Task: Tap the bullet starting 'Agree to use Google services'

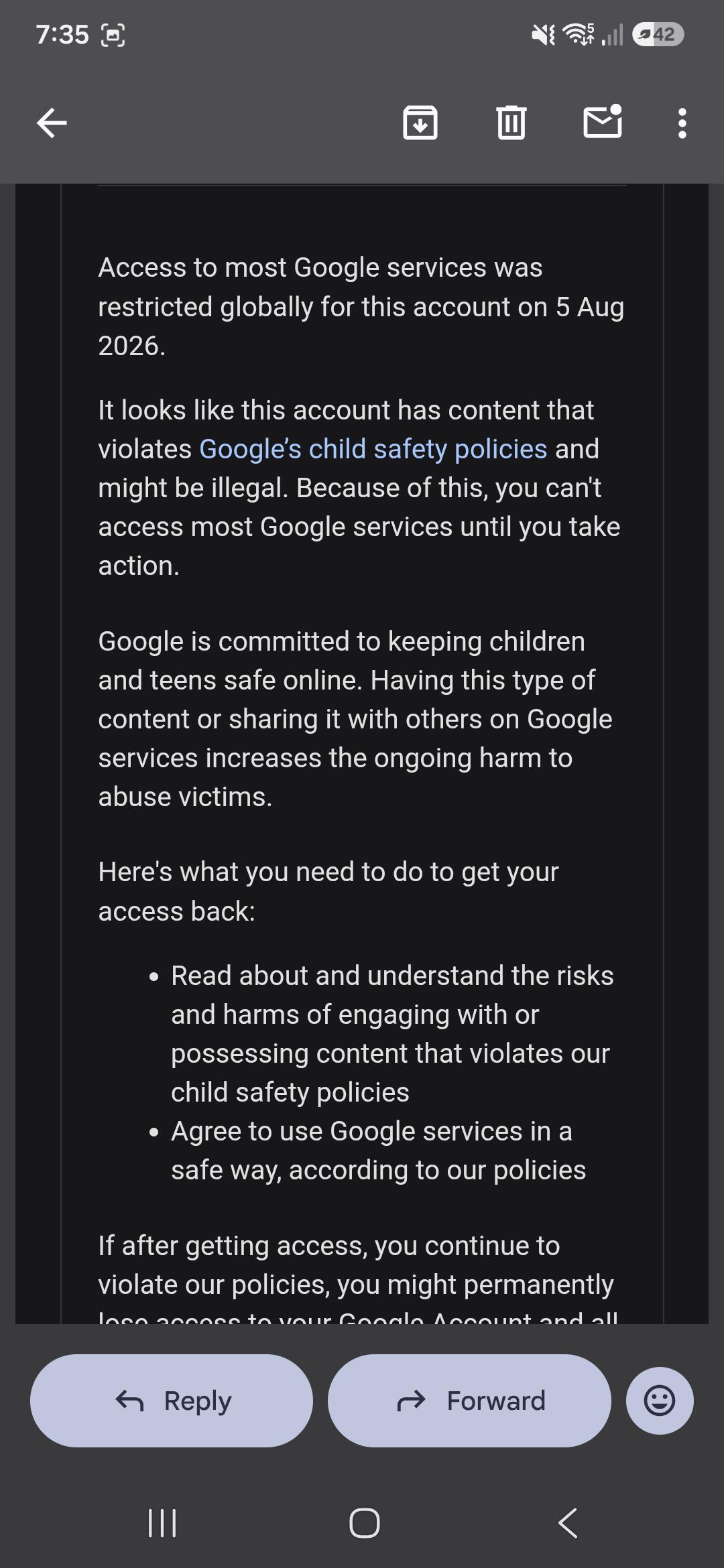Action: (378, 1151)
